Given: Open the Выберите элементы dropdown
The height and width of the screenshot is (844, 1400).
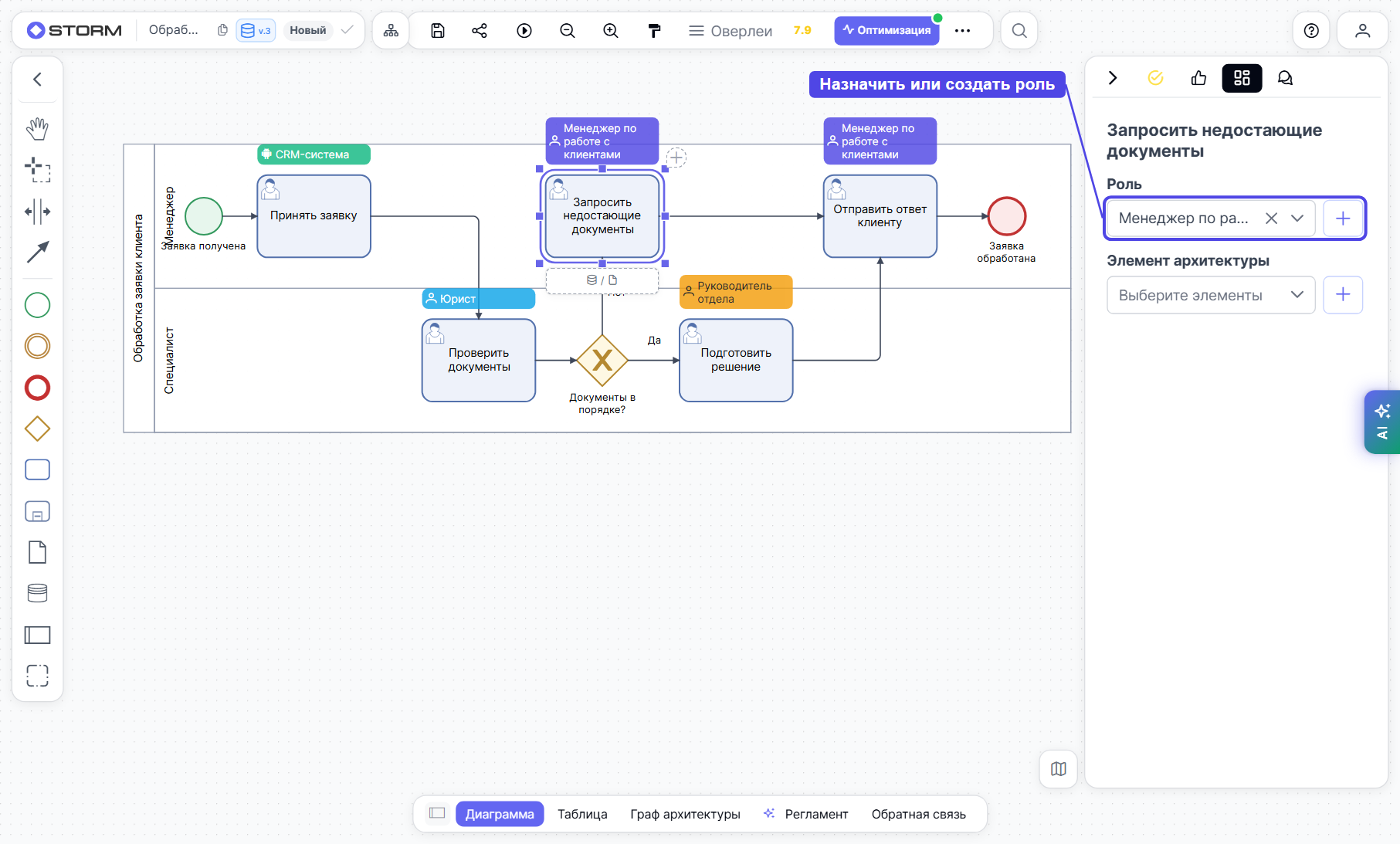Looking at the screenshot, I should 1211,295.
